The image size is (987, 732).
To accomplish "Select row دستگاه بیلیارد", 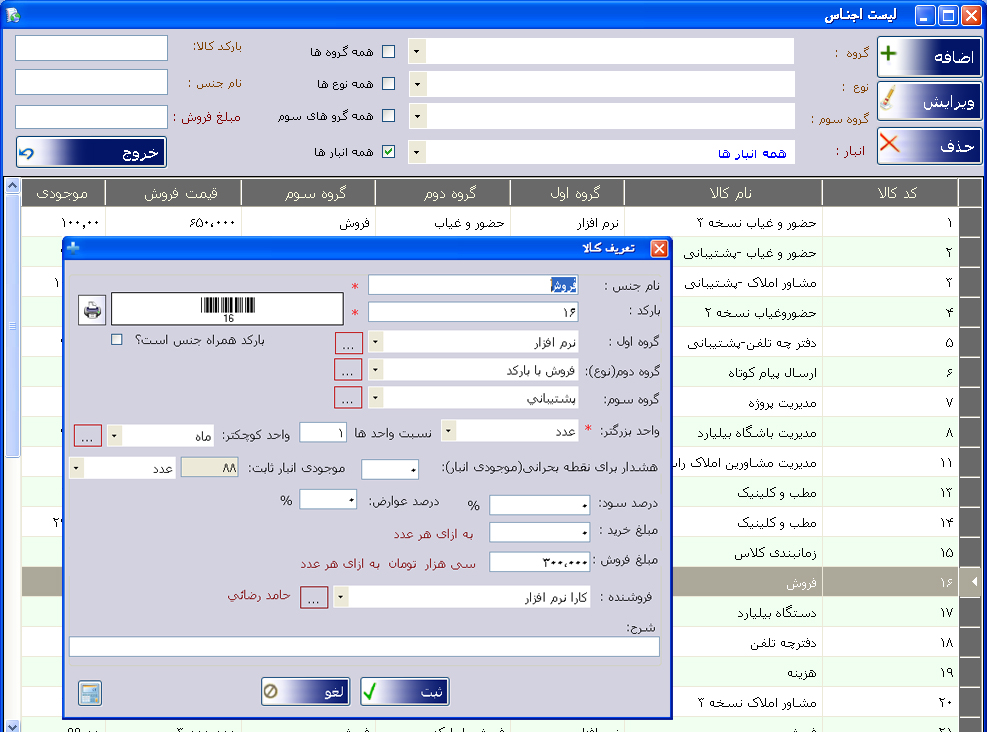I will click(815, 612).
